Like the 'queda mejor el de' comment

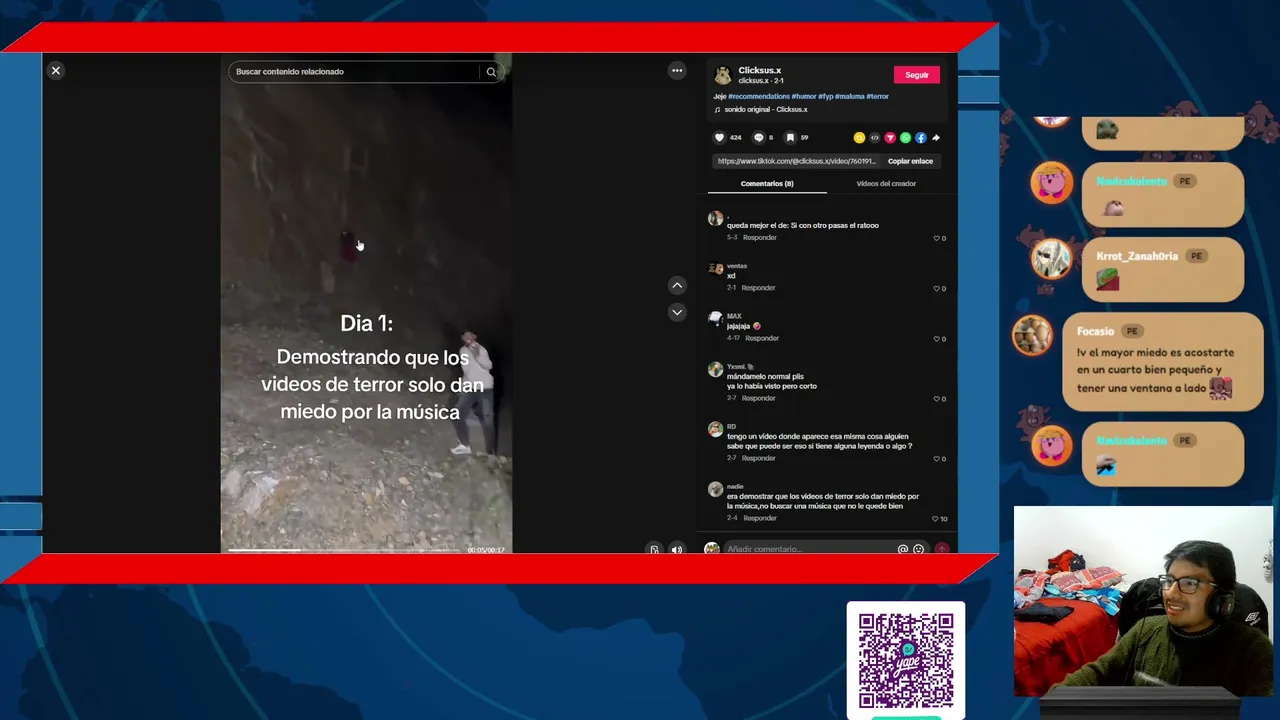(x=937, y=238)
